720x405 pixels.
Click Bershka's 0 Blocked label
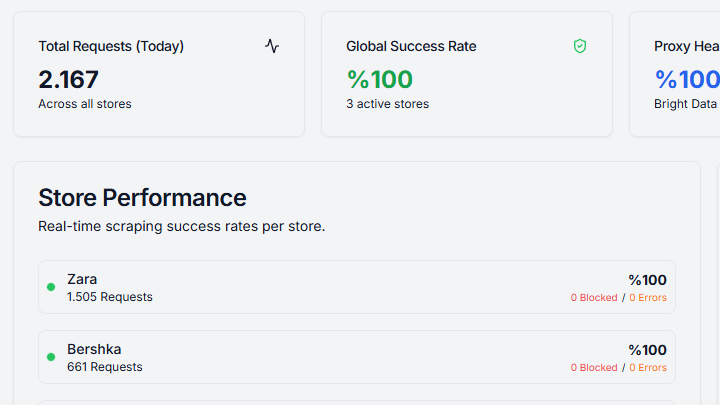click(x=594, y=367)
